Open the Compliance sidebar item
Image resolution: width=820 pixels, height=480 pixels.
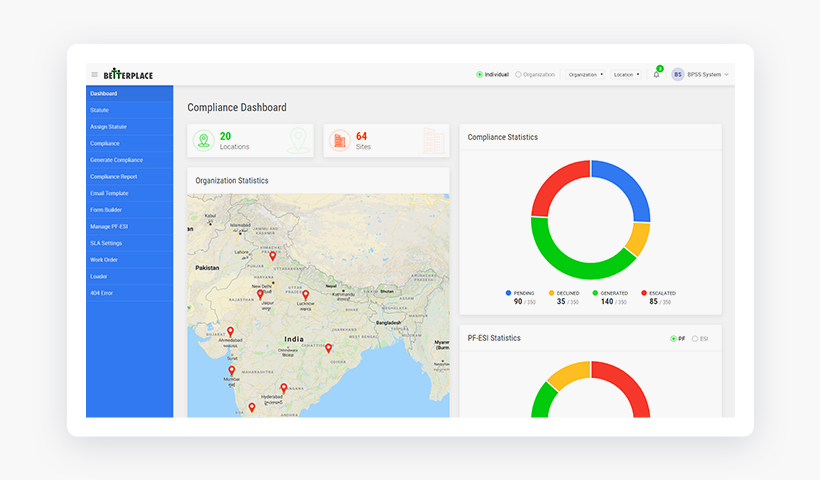(x=130, y=143)
